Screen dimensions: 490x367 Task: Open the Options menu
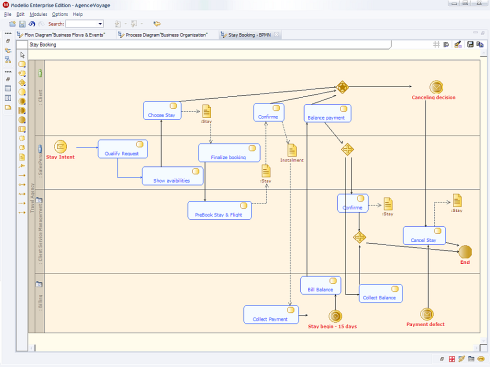tap(60, 14)
